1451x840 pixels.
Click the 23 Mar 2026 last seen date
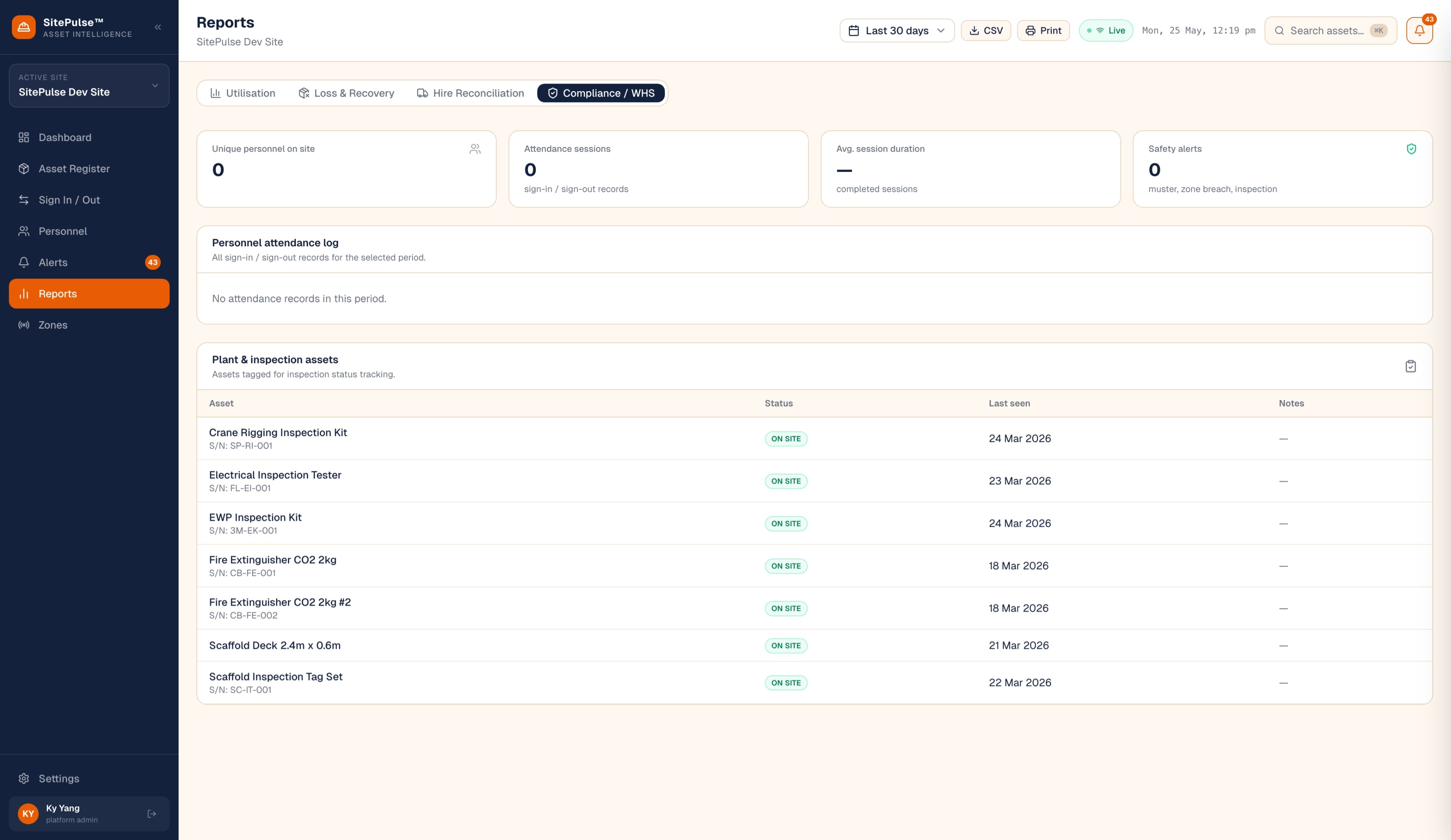tap(1020, 481)
